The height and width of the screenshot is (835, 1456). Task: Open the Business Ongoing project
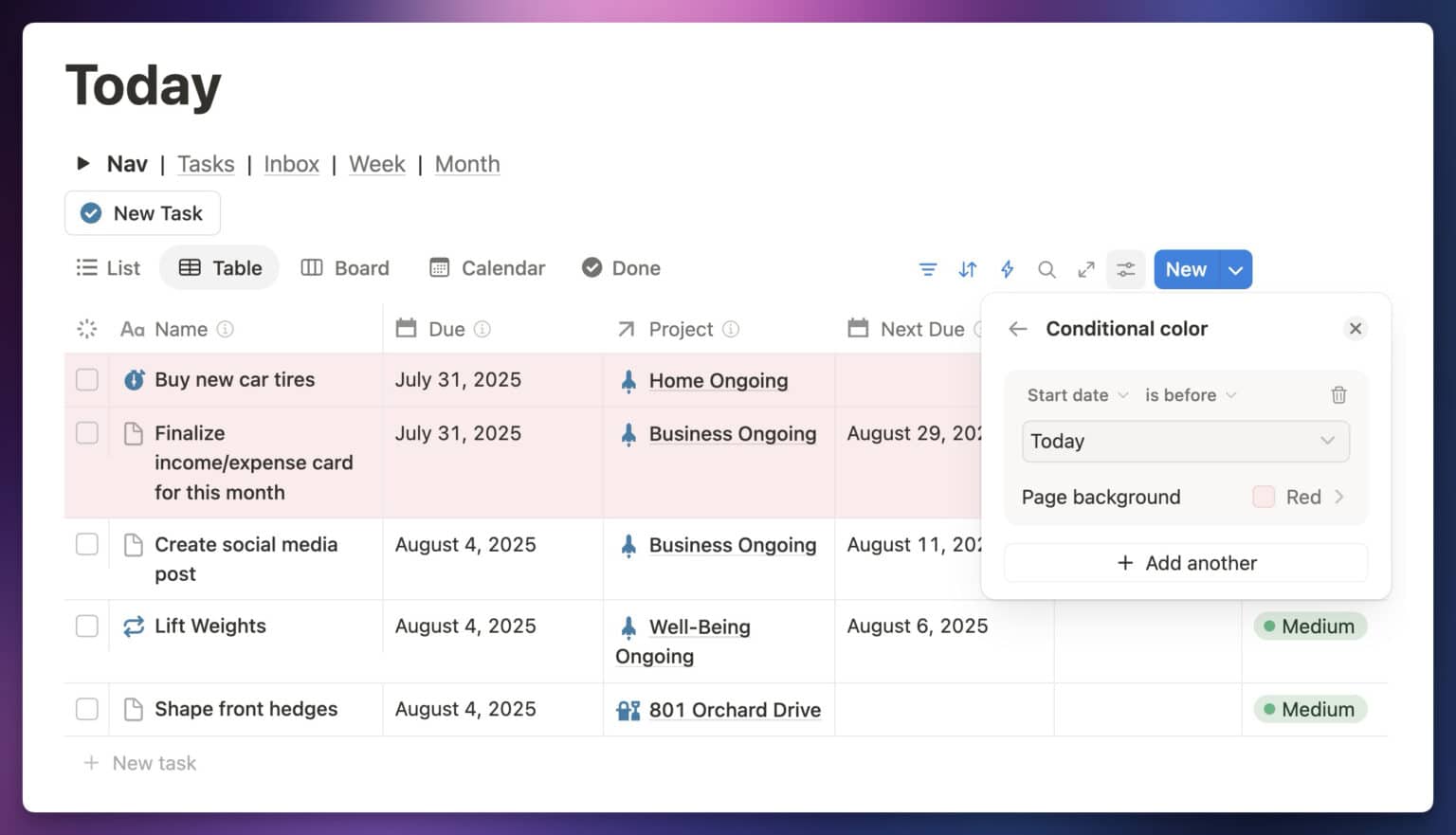pyautogui.click(x=732, y=433)
